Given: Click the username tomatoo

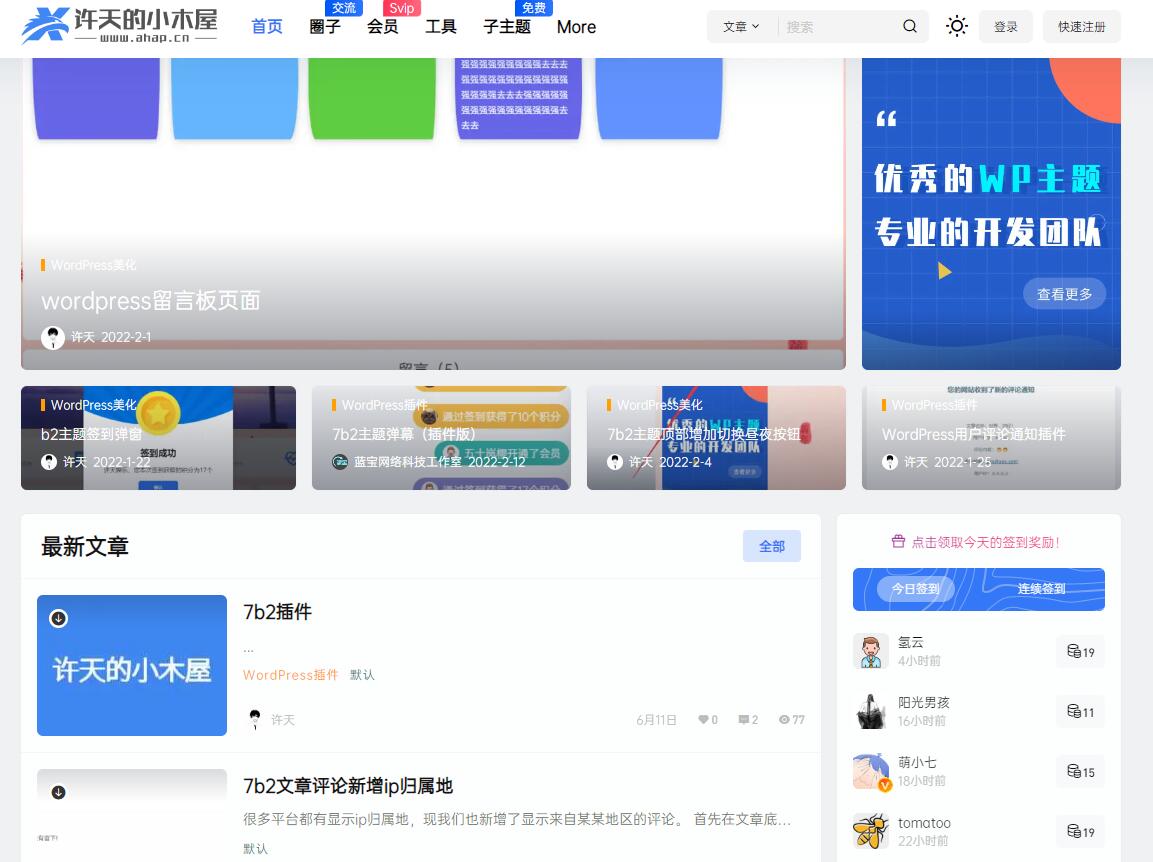Looking at the screenshot, I should pos(924,823).
